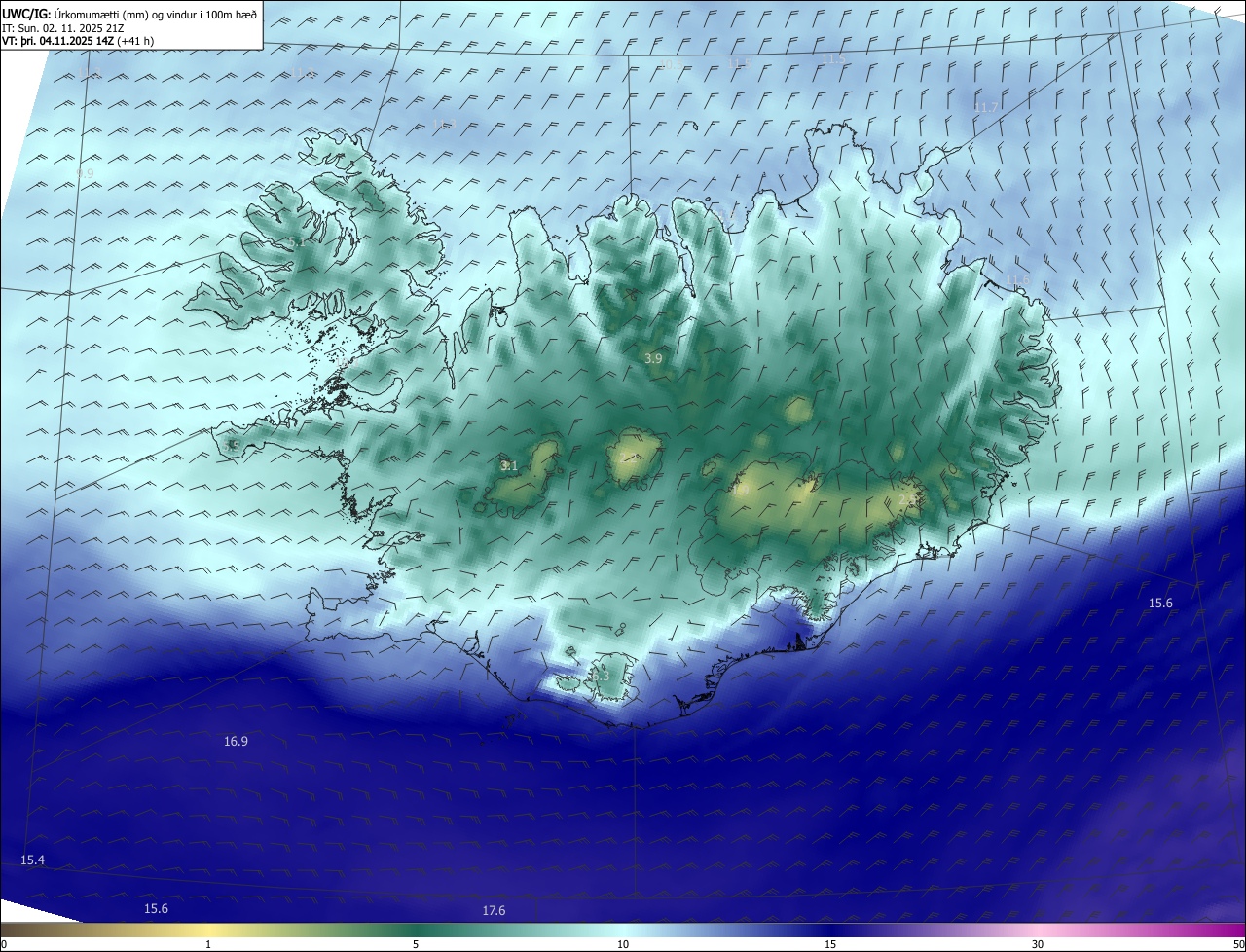Click the 30 tick on the color scale
The width and height of the screenshot is (1246, 952).
click(x=1038, y=944)
